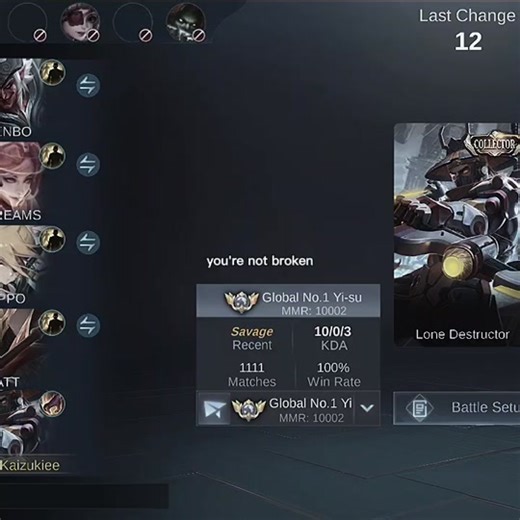Click the swap icon beside the PPO player
The width and height of the screenshot is (520, 520).
click(x=88, y=242)
